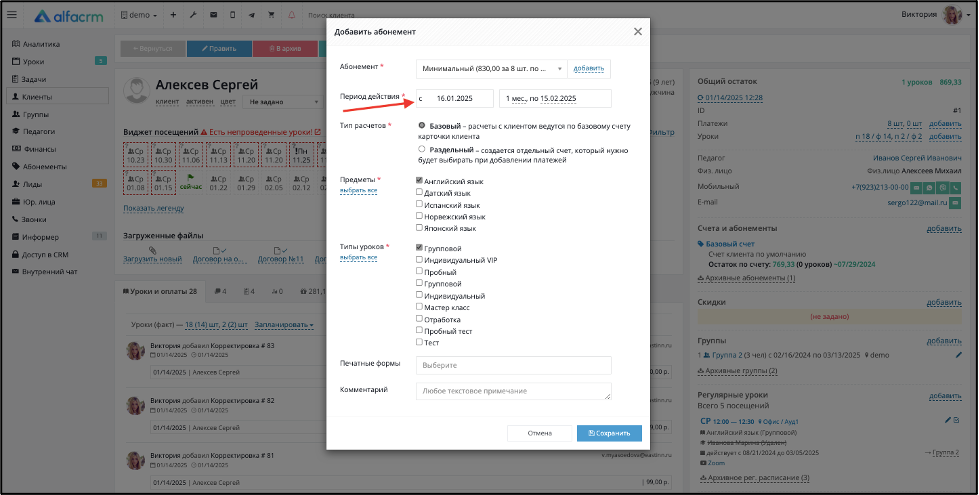Click the Сохранить button
Screen dimensions: 979x495
point(609,433)
